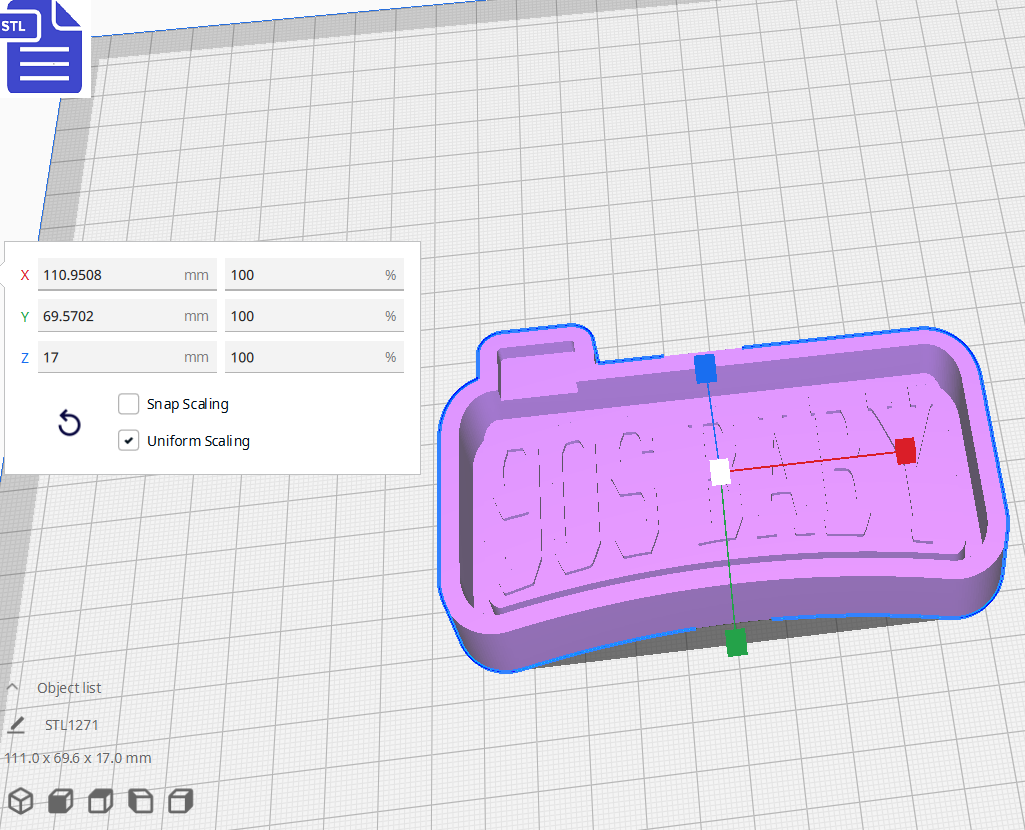Disable Uniform Scaling
1025x830 pixels.
tap(128, 440)
